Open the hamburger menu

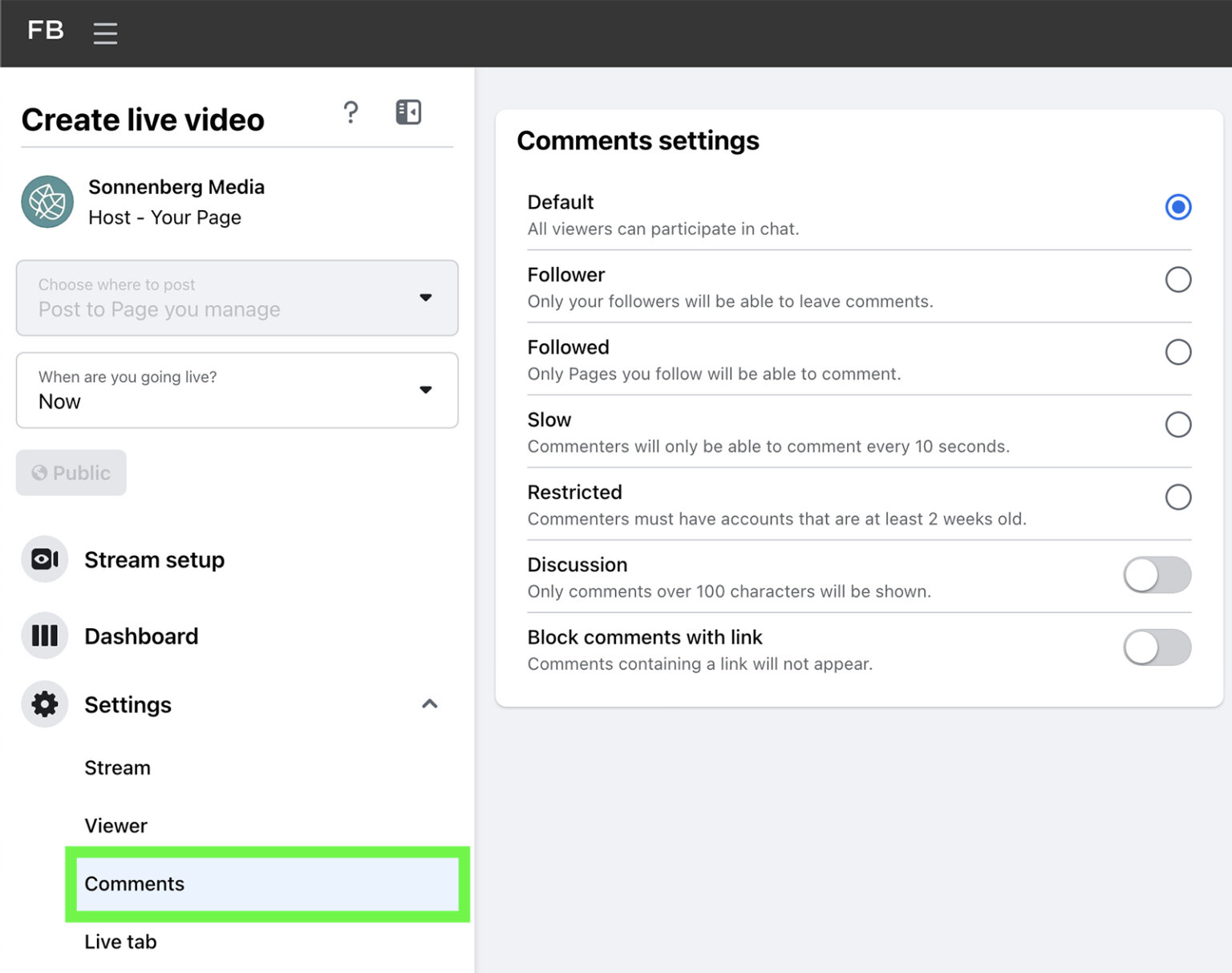point(105,34)
